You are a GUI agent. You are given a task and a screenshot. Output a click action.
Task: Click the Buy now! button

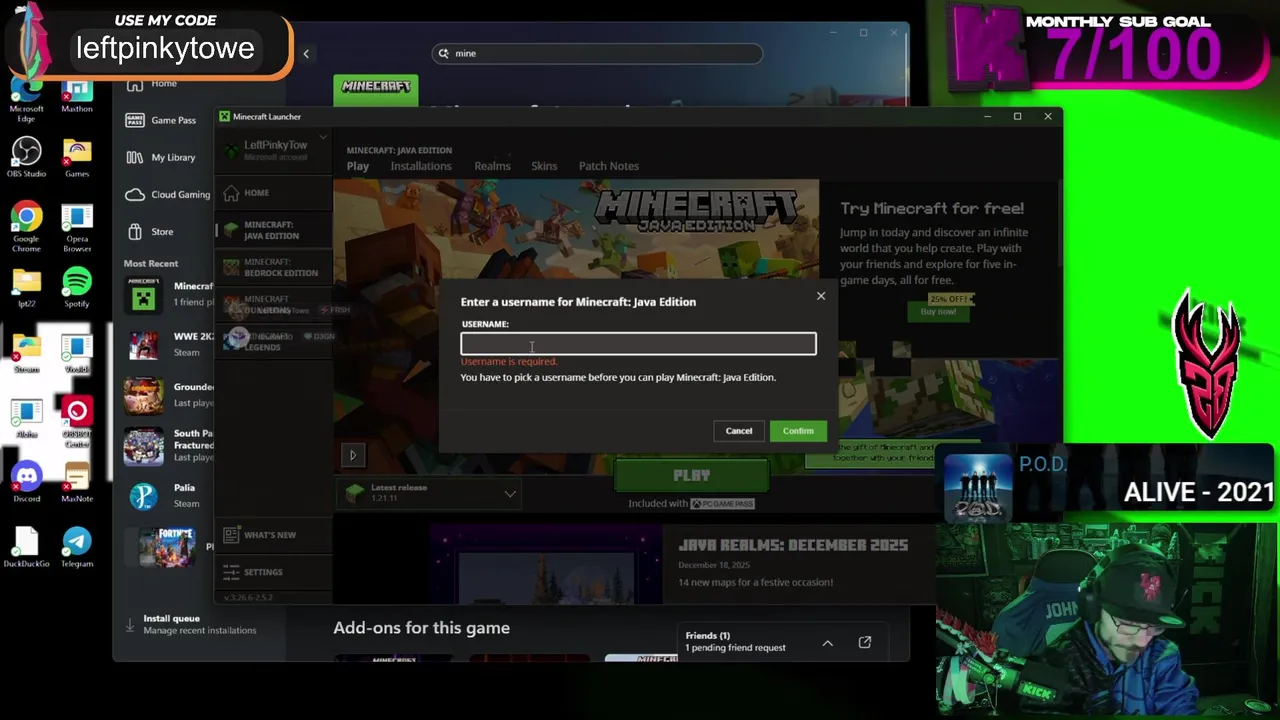click(938, 312)
